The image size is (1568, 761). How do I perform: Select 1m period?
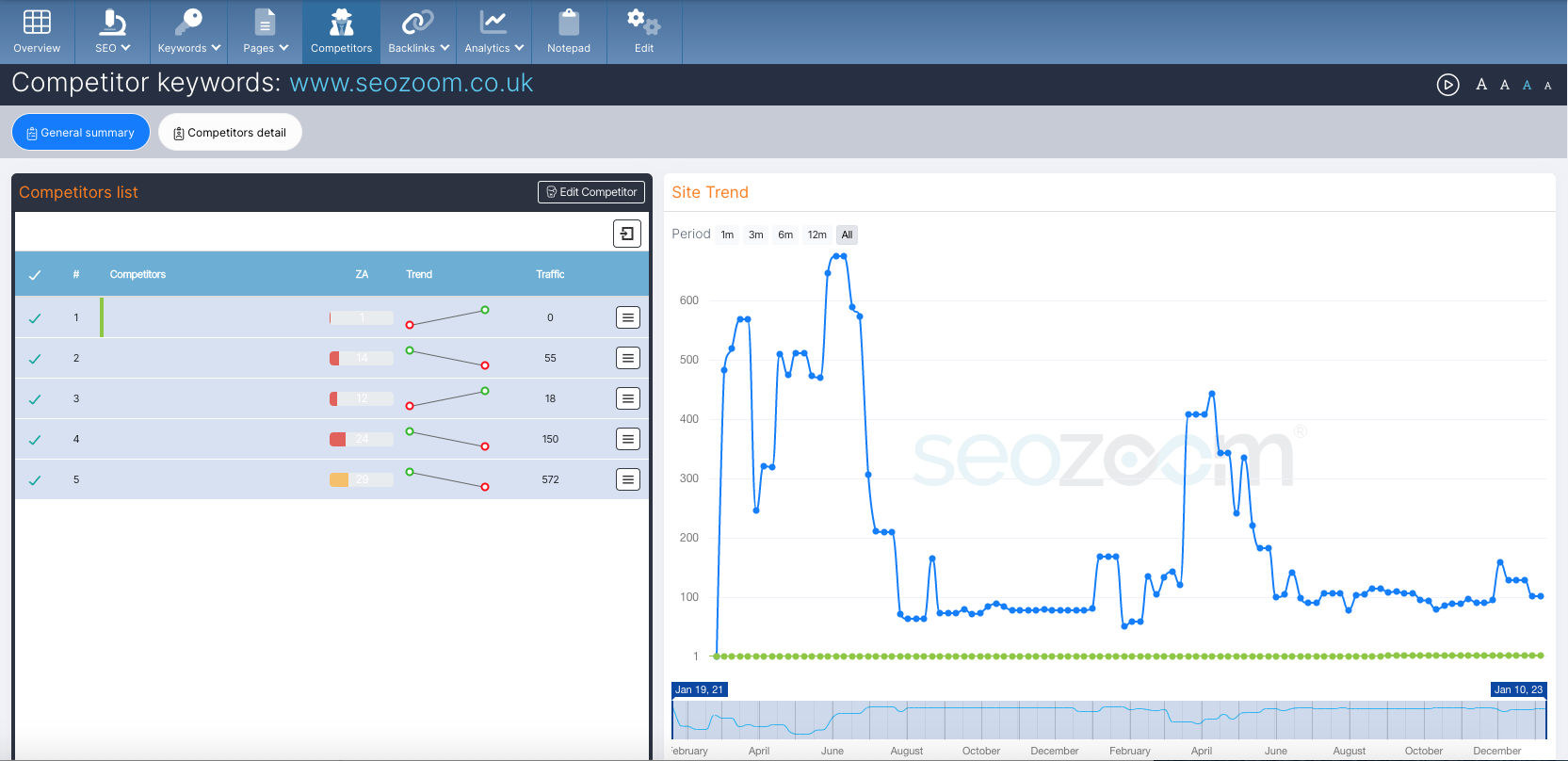click(727, 235)
